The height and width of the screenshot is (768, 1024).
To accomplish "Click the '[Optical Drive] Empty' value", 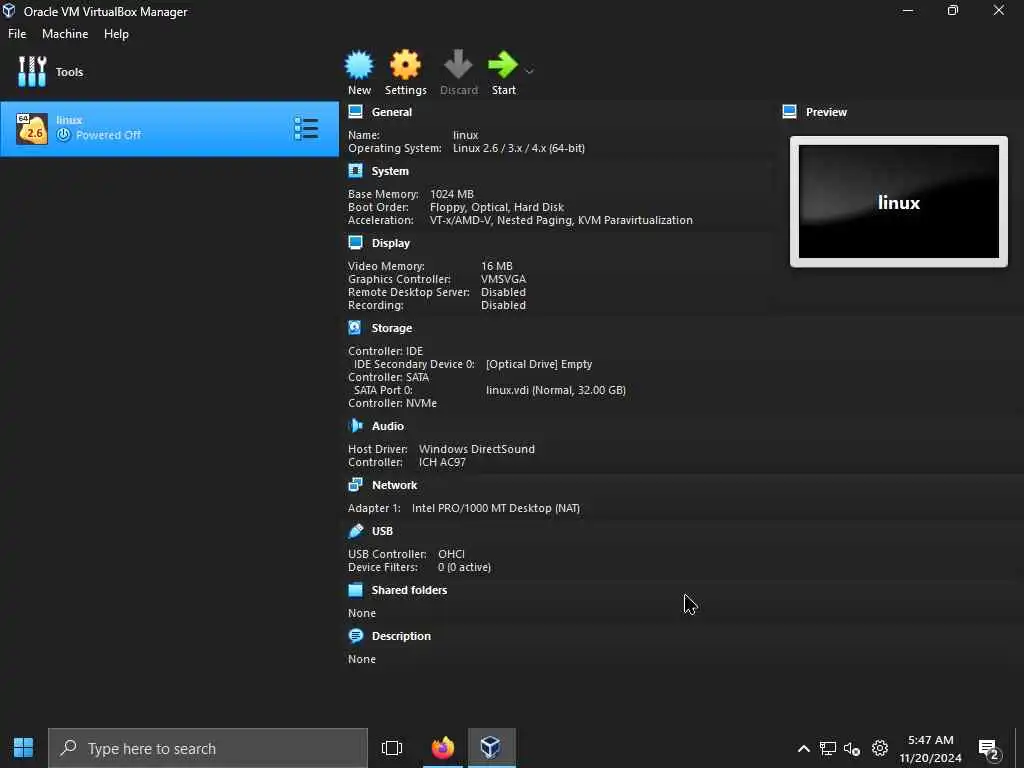I will 539,364.
